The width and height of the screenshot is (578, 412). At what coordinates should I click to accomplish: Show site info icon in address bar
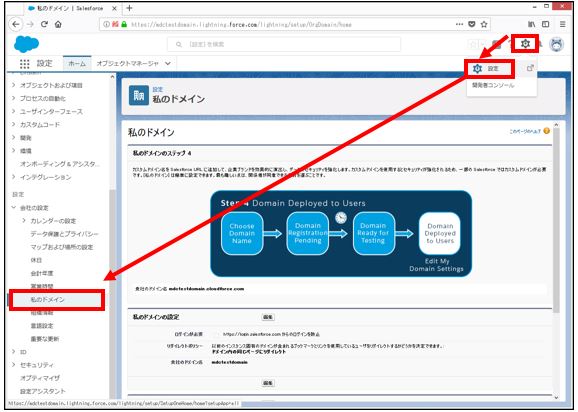[106, 24]
